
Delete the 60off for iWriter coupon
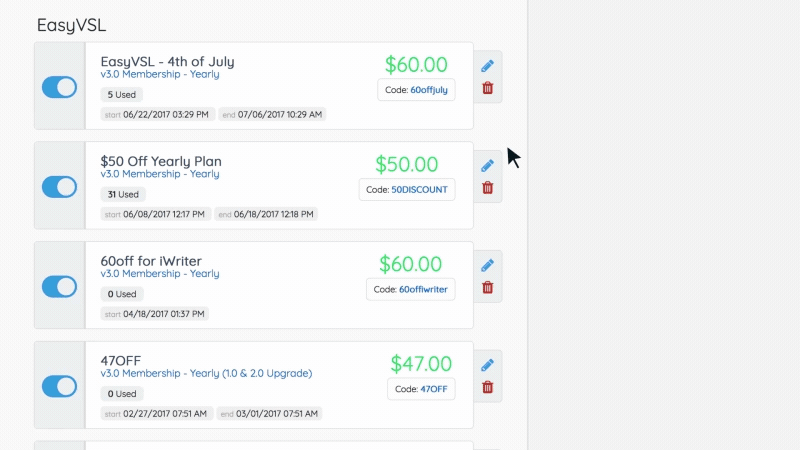[488, 287]
